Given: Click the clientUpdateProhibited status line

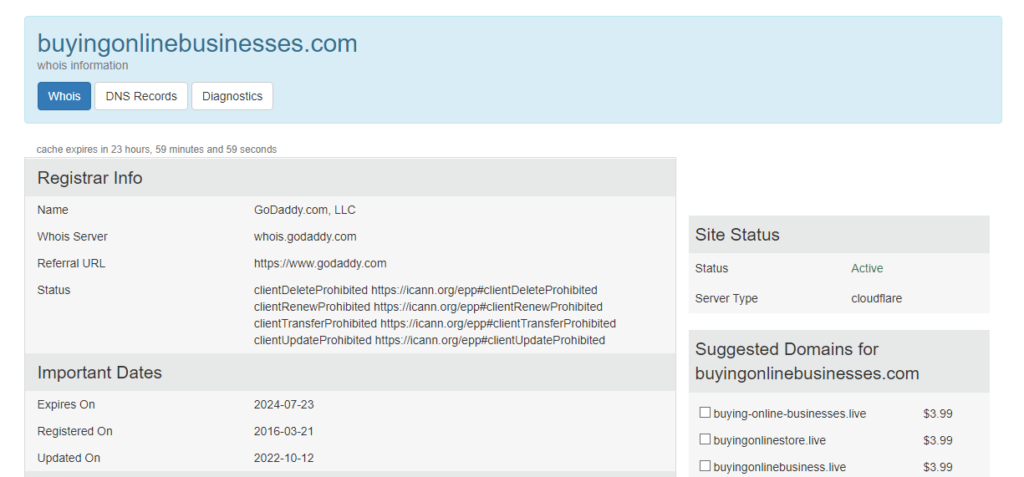Looking at the screenshot, I should (x=430, y=340).
